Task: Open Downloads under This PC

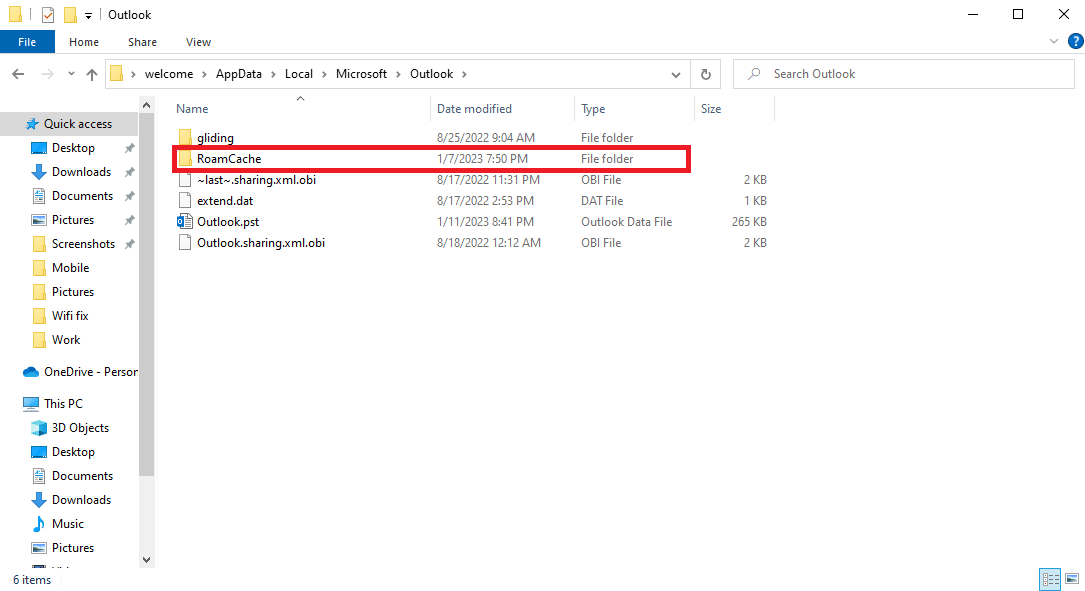Action: coord(81,500)
